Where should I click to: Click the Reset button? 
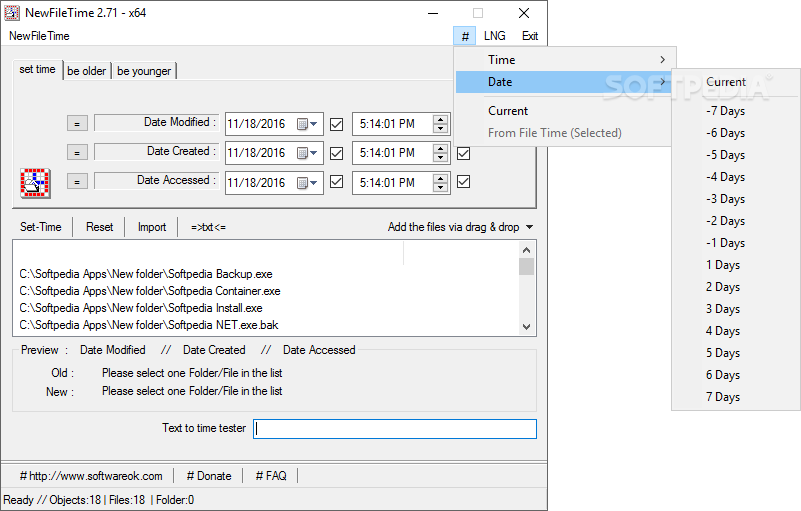coord(100,227)
